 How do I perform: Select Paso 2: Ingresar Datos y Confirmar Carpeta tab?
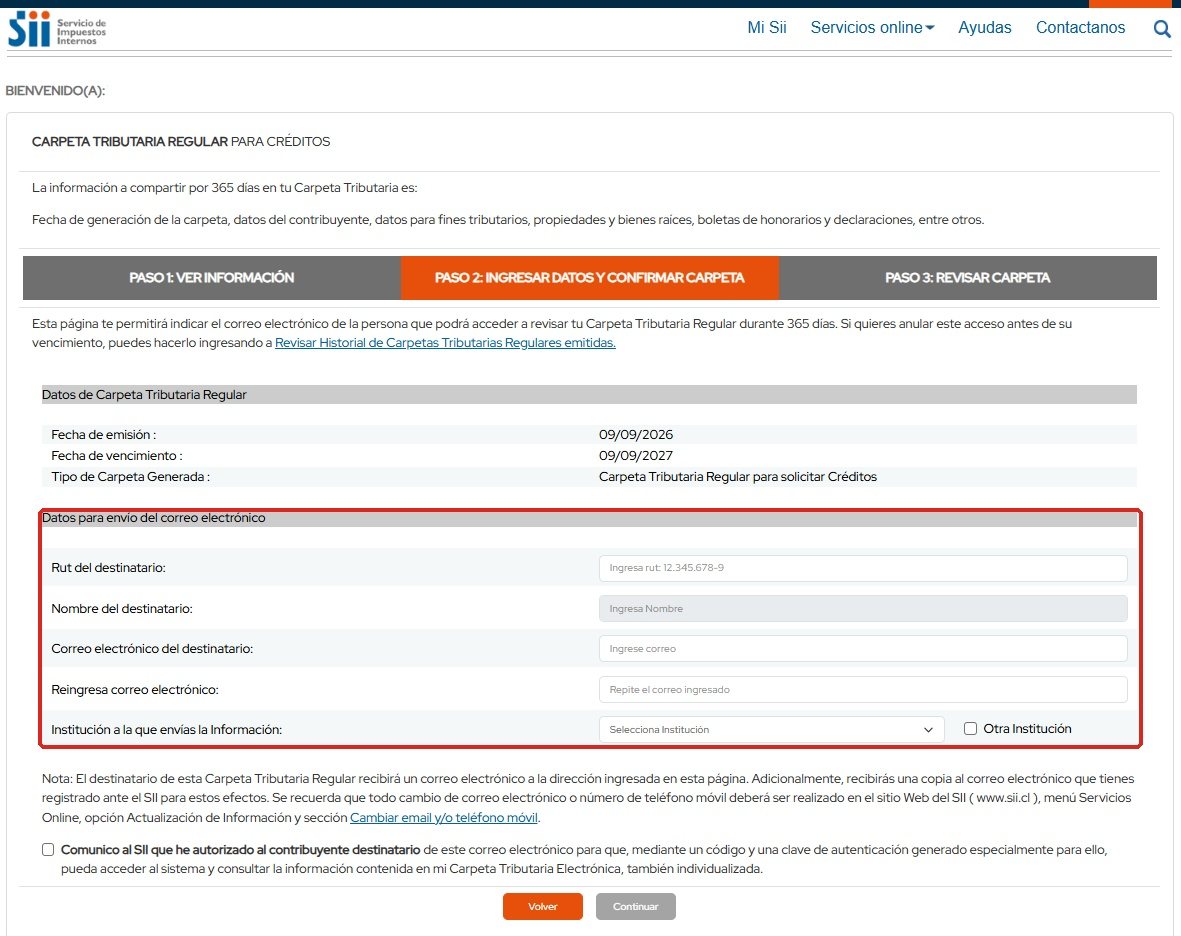[x=590, y=278]
